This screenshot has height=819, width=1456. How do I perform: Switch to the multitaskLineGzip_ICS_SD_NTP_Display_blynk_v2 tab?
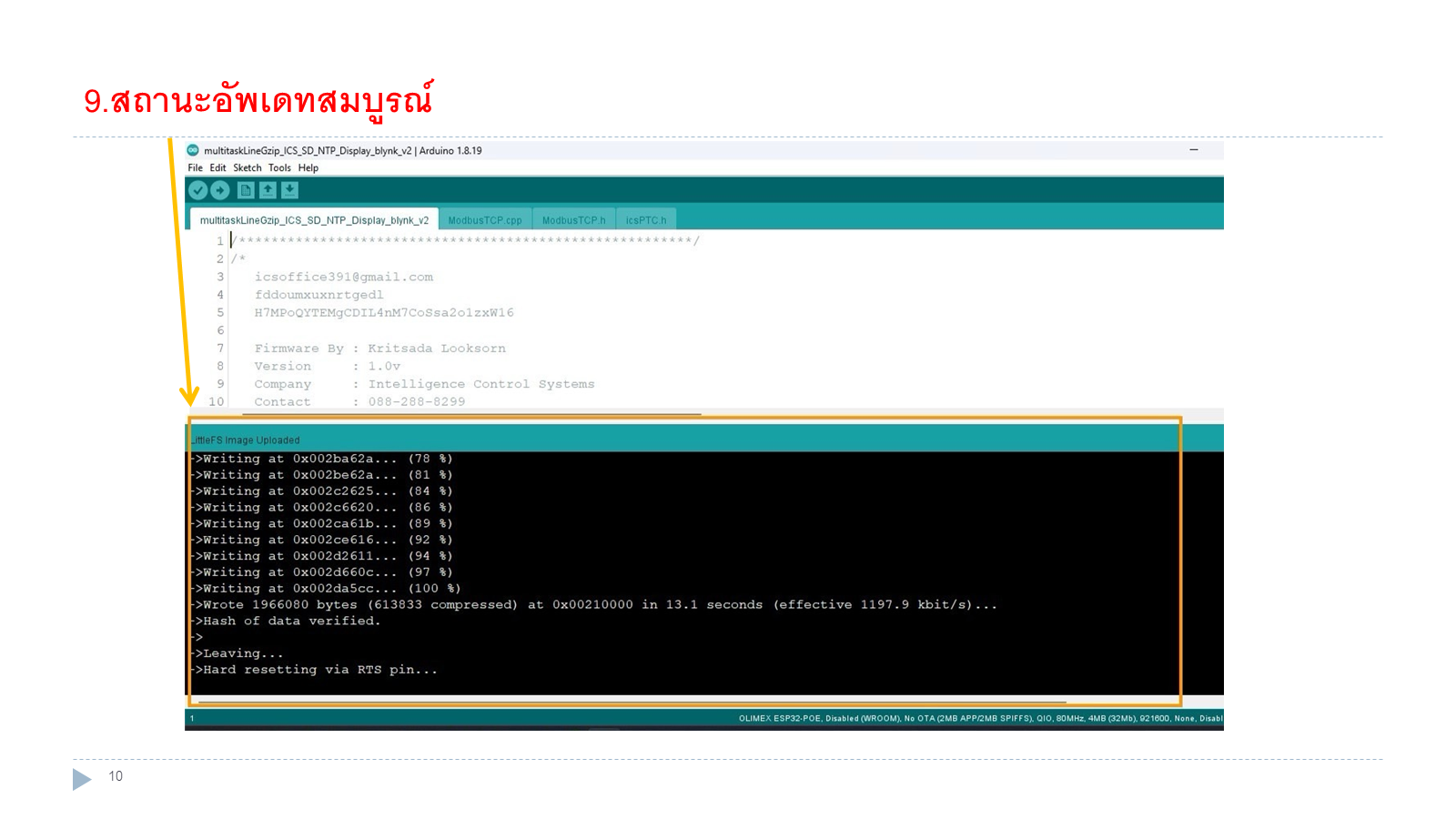click(x=314, y=220)
